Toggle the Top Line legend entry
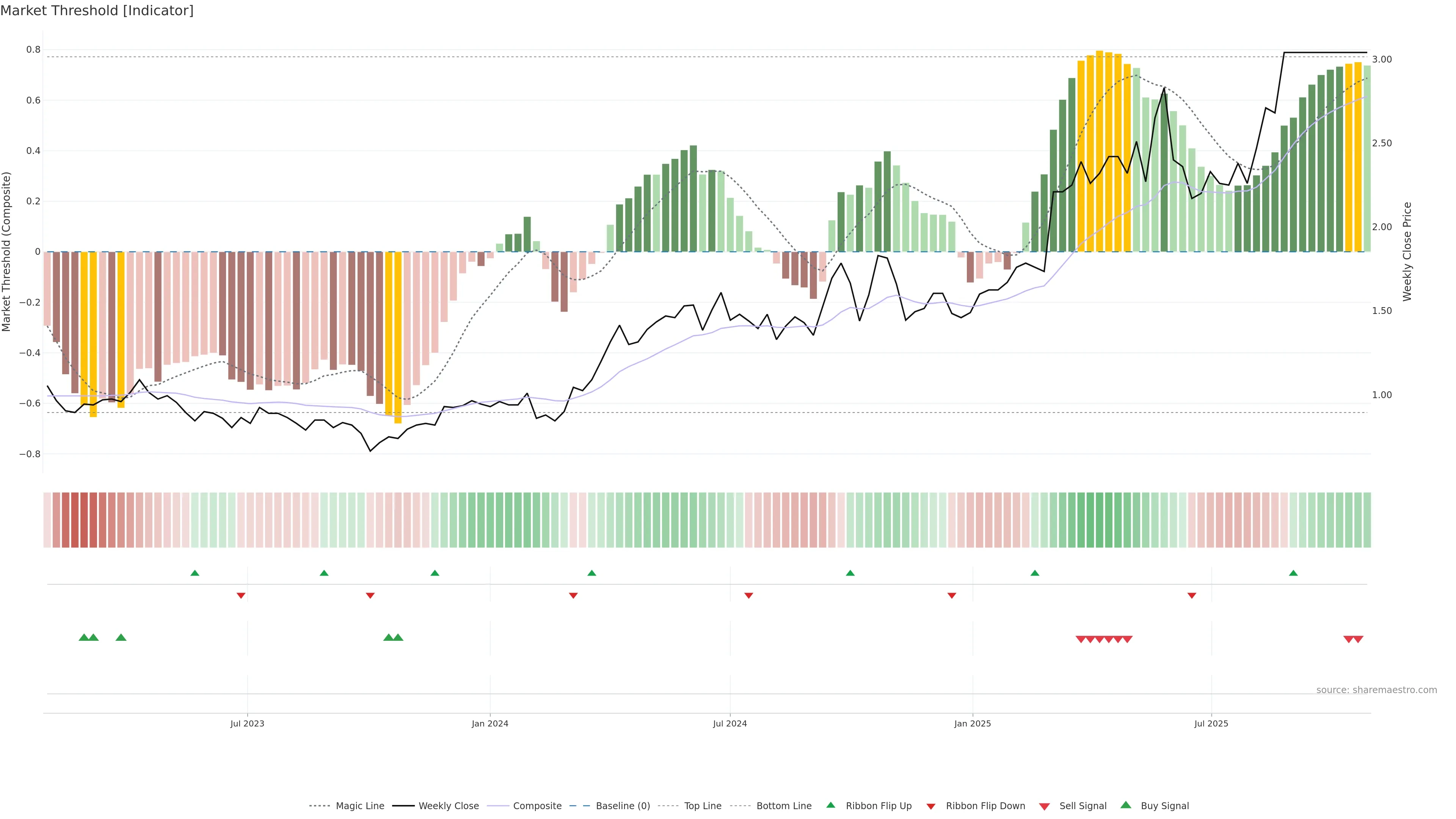 tap(703, 806)
